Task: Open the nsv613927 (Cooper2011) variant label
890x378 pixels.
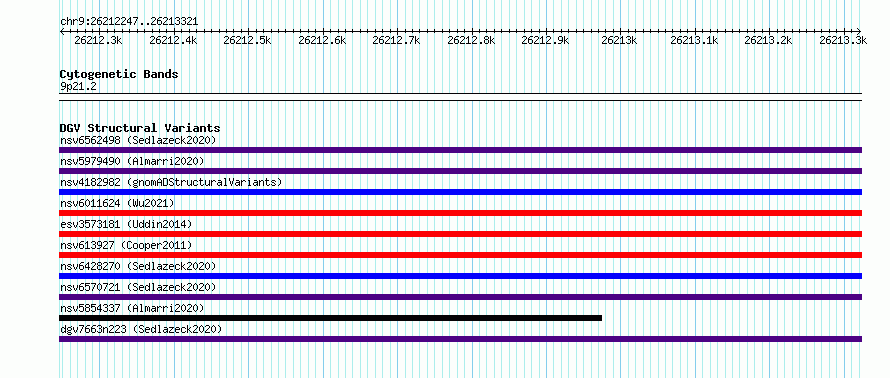Action: click(x=127, y=245)
